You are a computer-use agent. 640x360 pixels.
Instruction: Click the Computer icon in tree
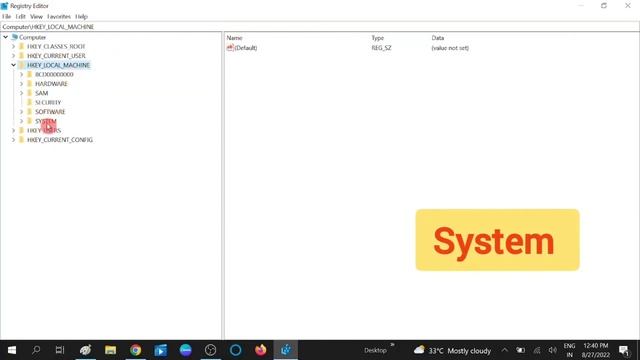click(x=15, y=37)
